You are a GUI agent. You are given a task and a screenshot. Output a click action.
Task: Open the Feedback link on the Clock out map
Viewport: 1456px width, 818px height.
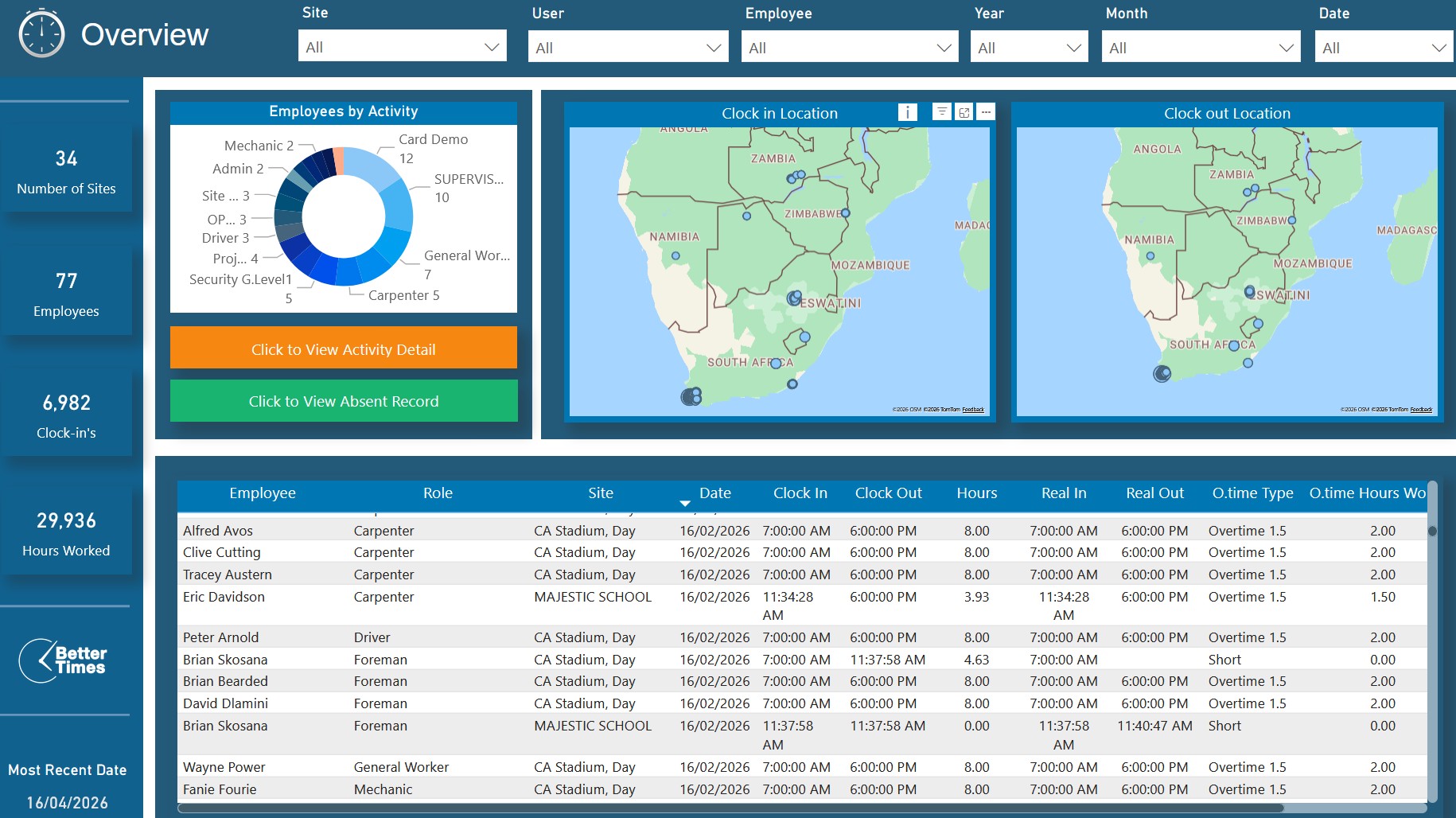(x=1420, y=410)
